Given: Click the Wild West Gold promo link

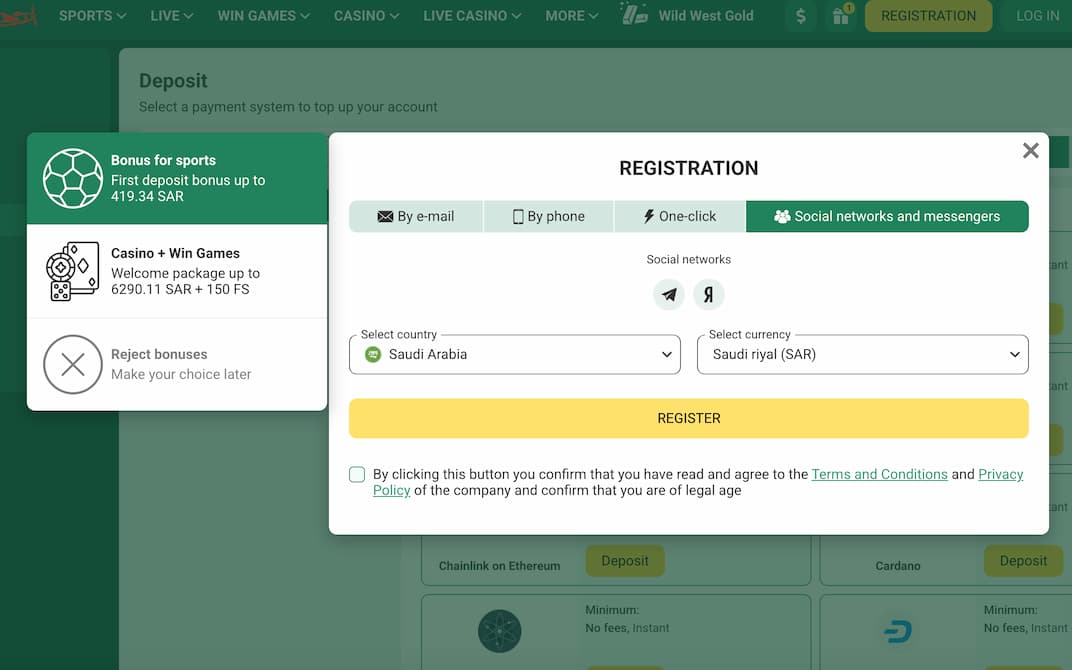Looking at the screenshot, I should click(706, 16).
